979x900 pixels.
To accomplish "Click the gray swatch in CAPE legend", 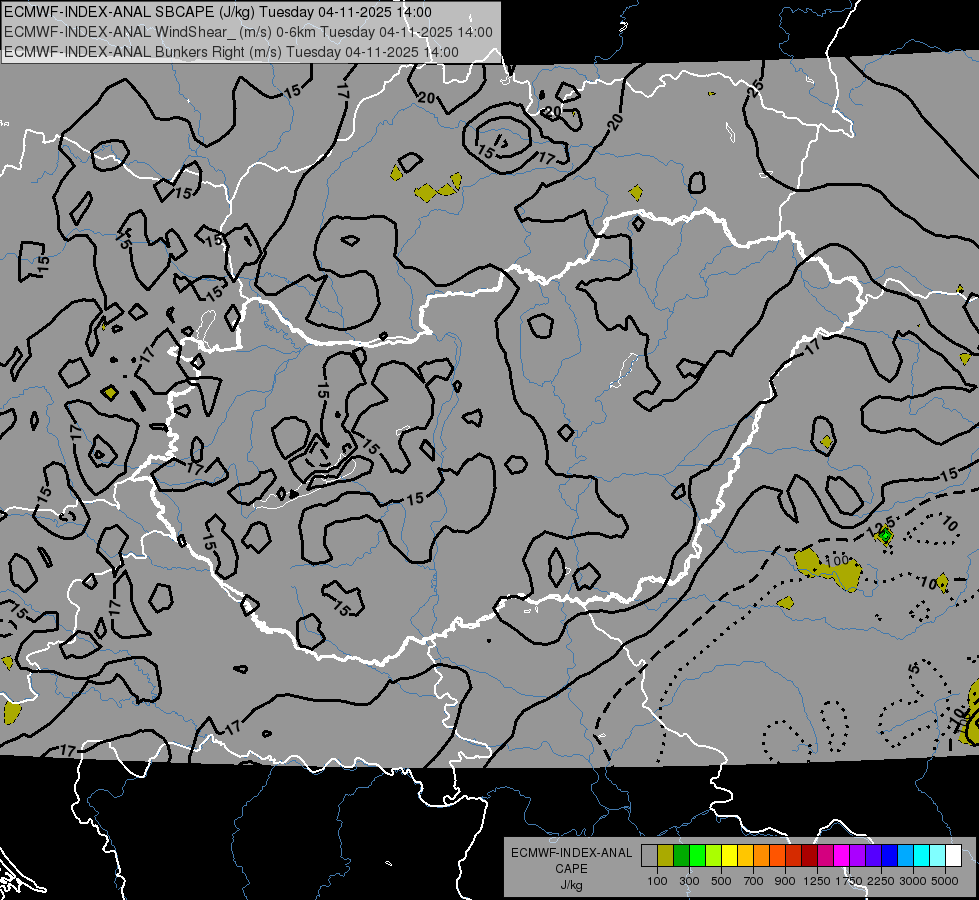I will click(649, 855).
